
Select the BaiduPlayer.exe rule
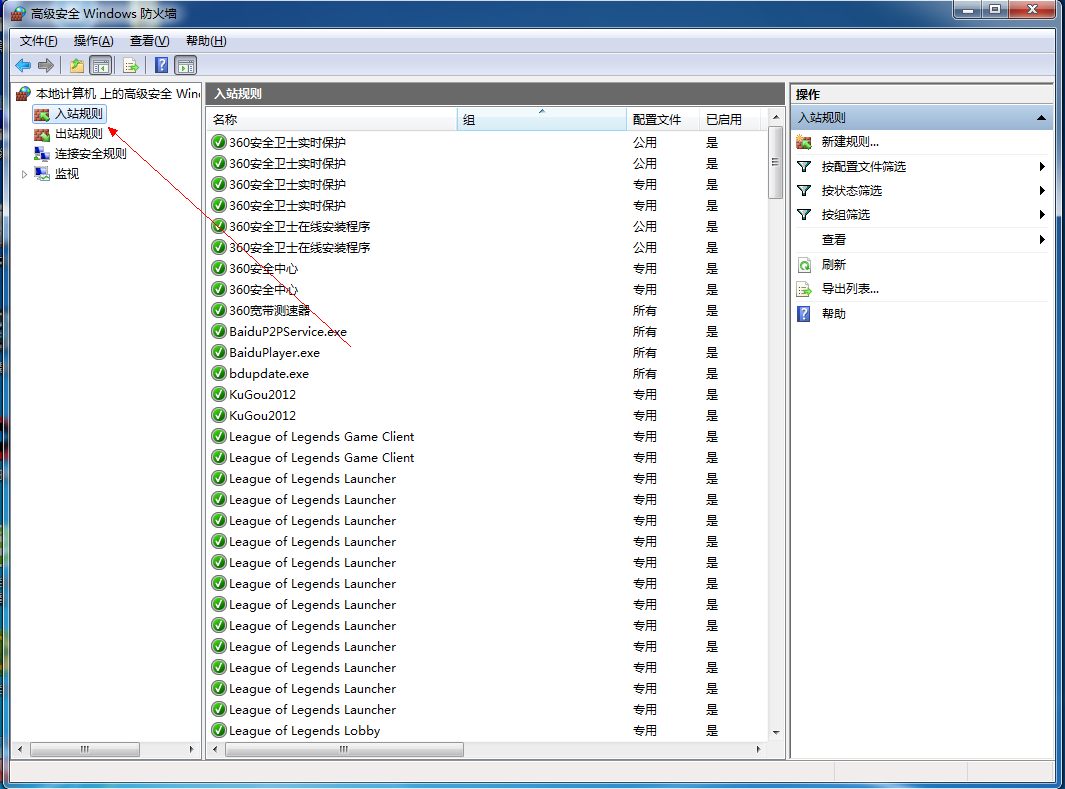click(274, 352)
